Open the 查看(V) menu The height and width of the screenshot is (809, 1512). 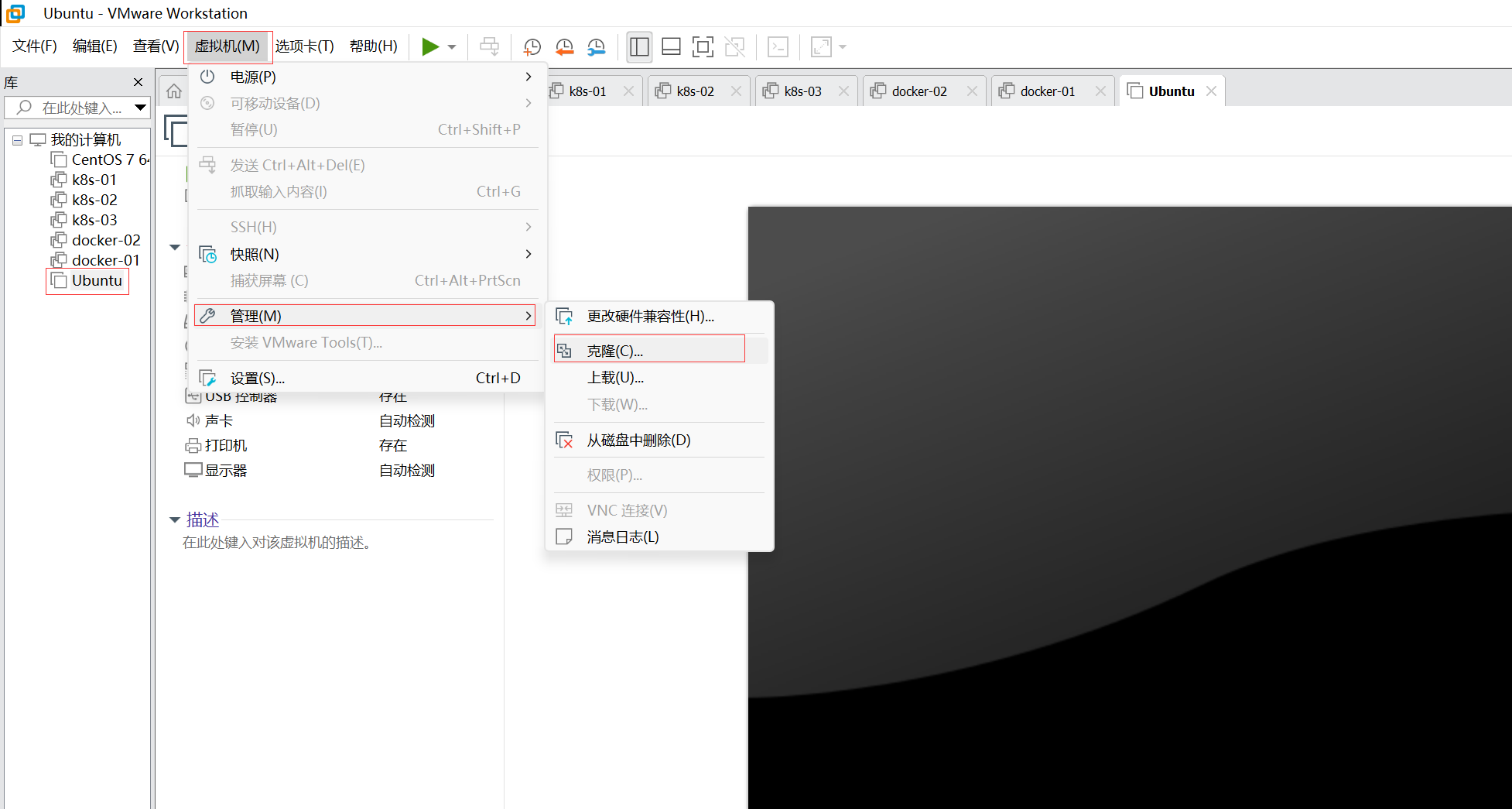[x=156, y=46]
